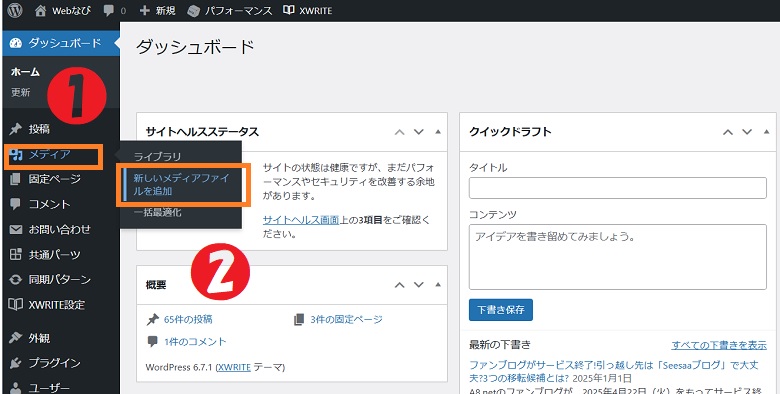780x394 pixels.
Task: Open the ファンブログ draft title link
Action: point(614,371)
